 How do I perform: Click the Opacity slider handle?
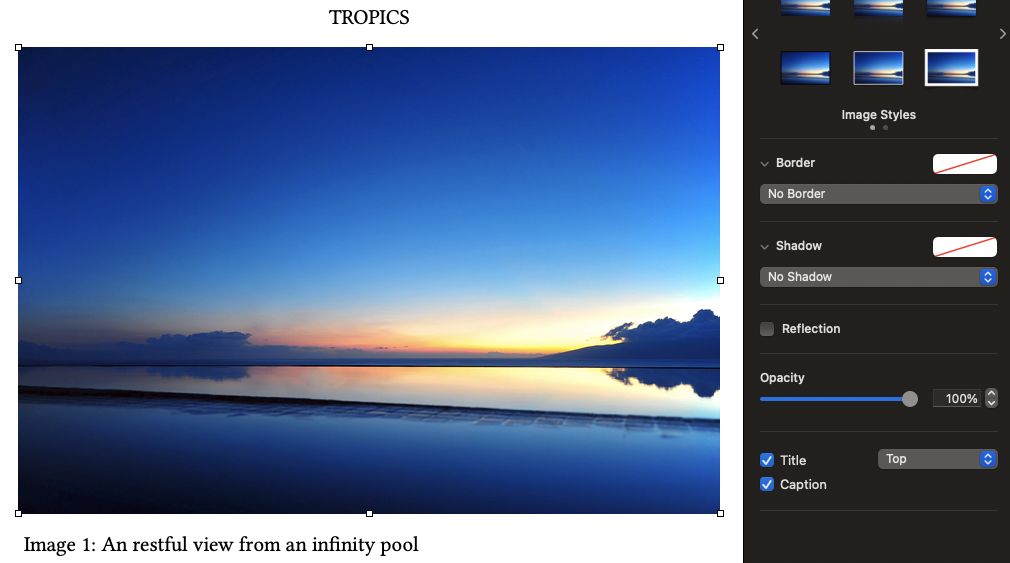(910, 399)
